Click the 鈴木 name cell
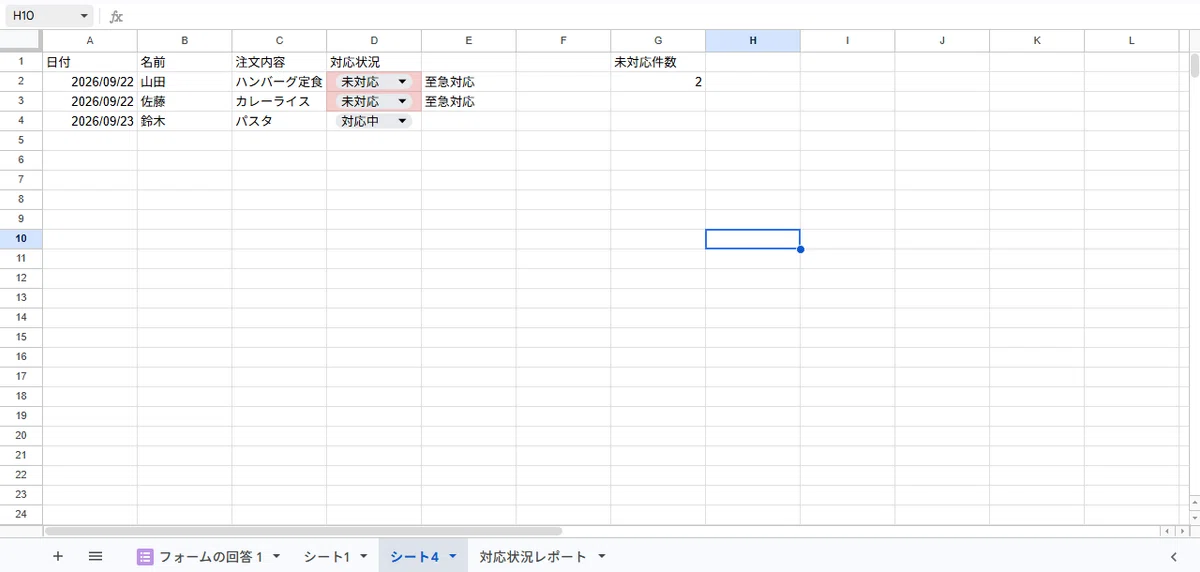 pos(185,121)
